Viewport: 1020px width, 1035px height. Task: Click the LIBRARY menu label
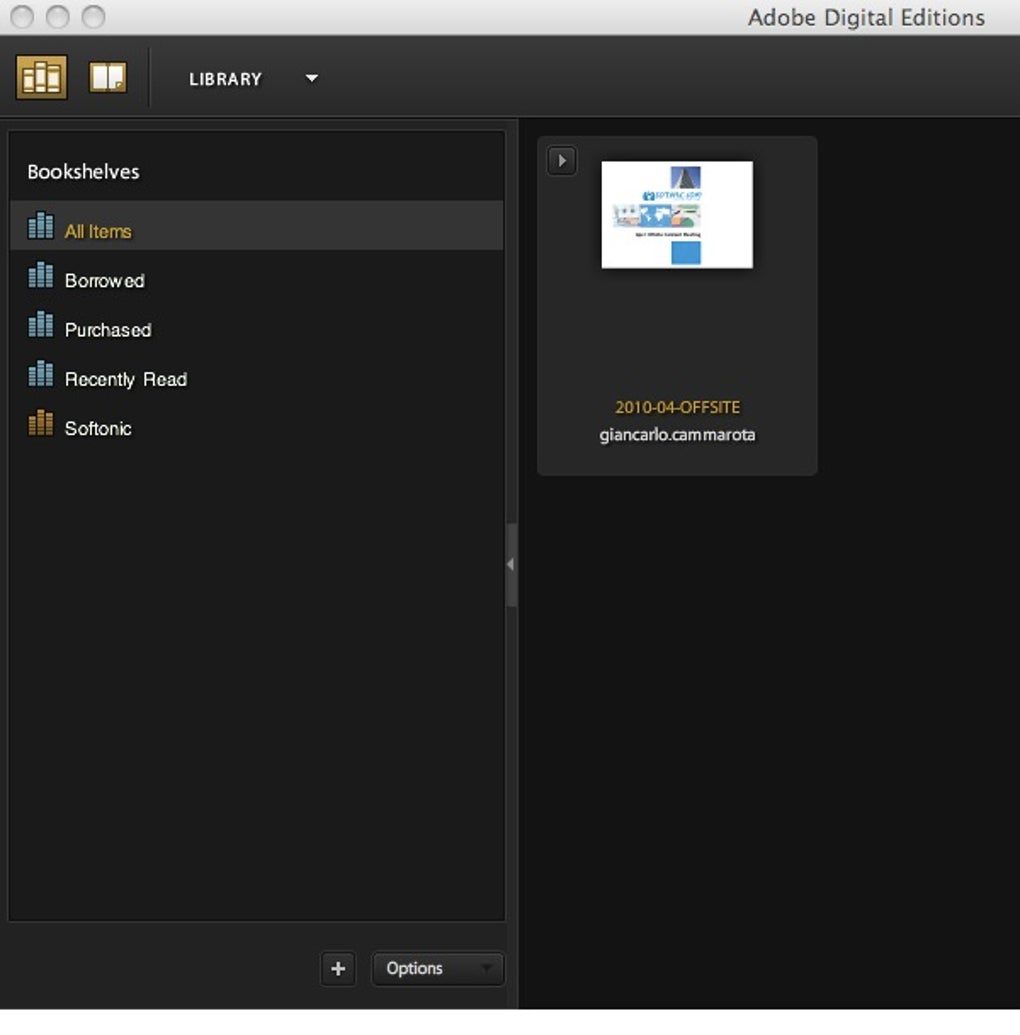(225, 79)
